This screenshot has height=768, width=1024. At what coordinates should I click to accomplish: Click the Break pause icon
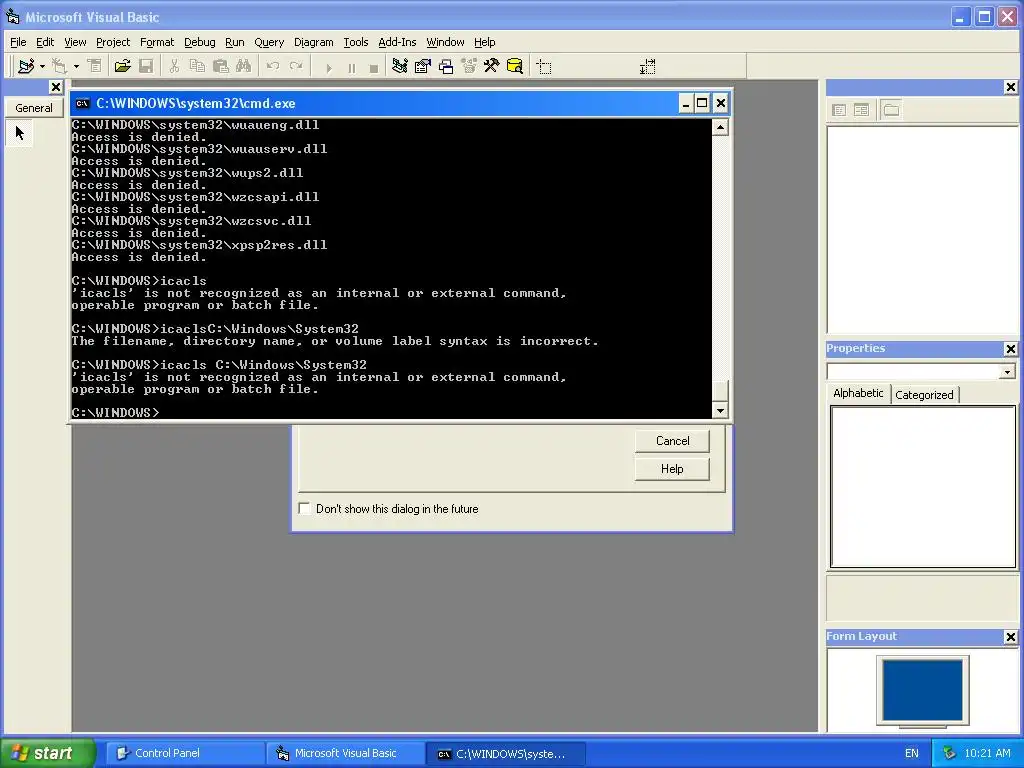(x=351, y=67)
